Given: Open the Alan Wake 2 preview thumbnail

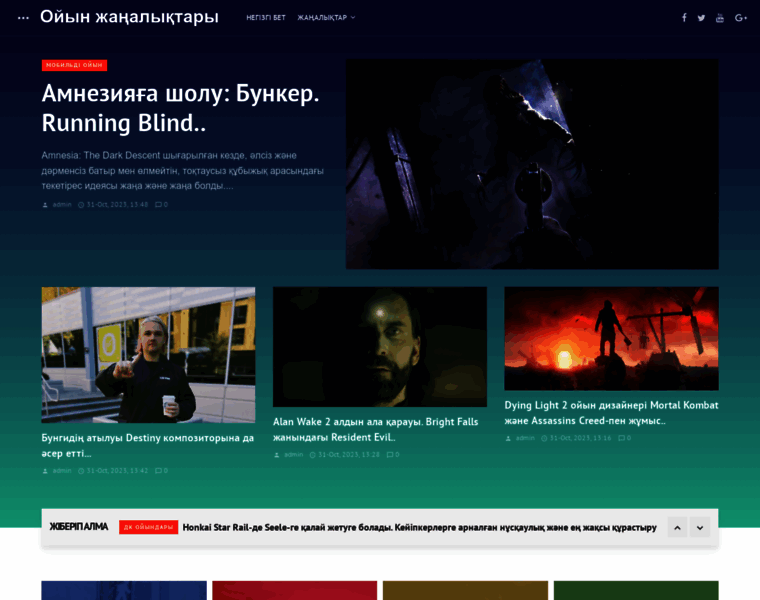Looking at the screenshot, I should 380,347.
